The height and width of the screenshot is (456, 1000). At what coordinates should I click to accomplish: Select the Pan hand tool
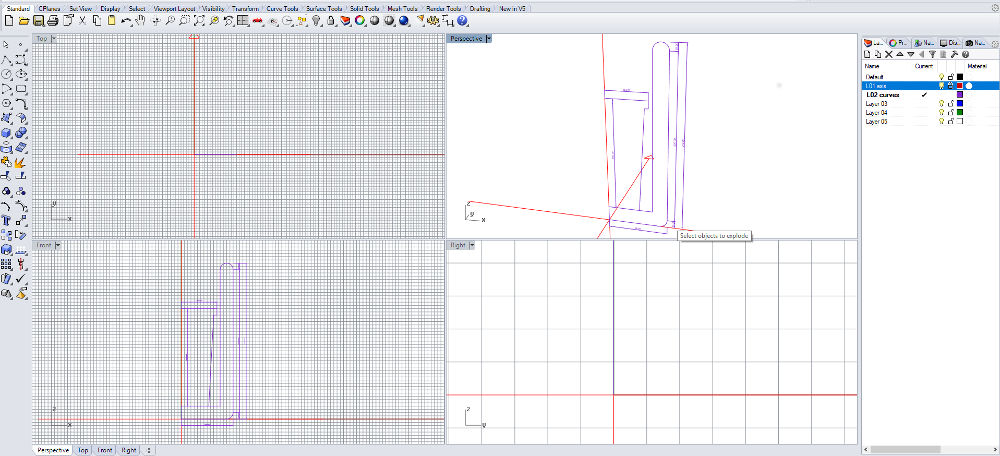tap(140, 21)
